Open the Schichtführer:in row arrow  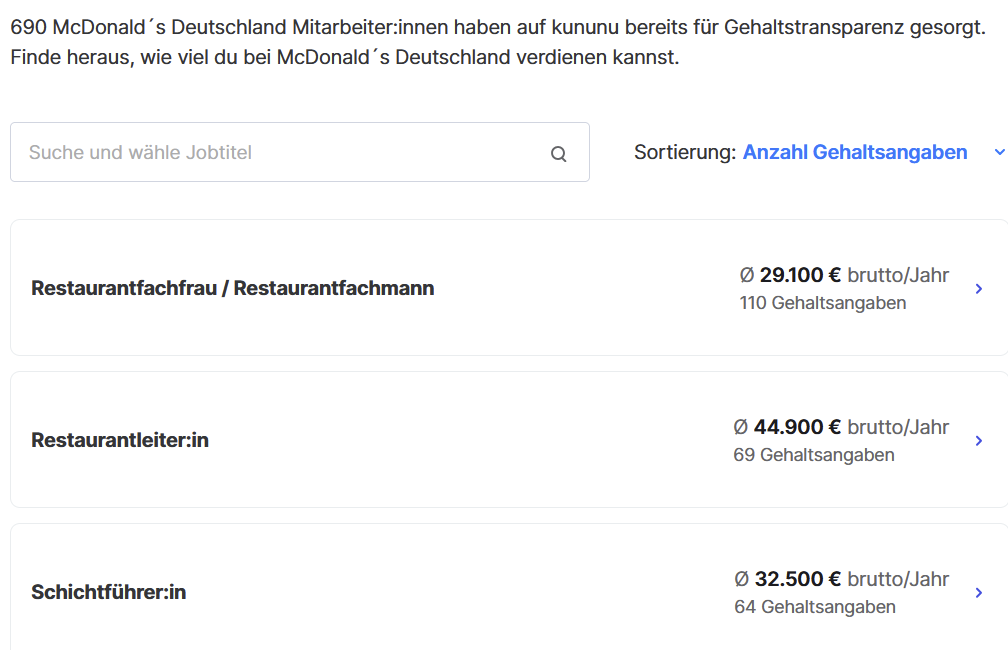point(979,593)
